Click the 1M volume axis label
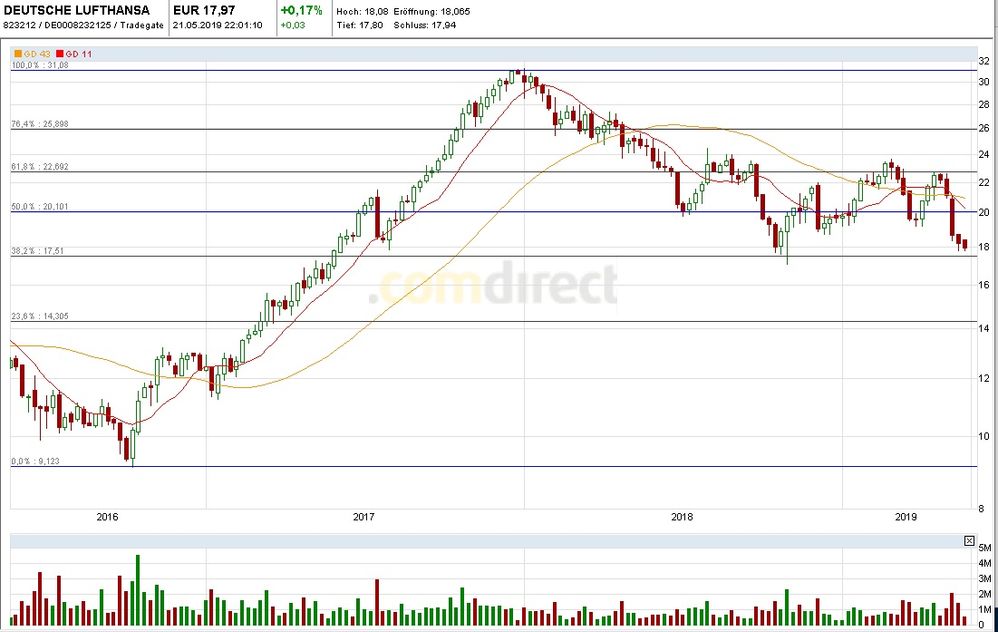 point(985,610)
